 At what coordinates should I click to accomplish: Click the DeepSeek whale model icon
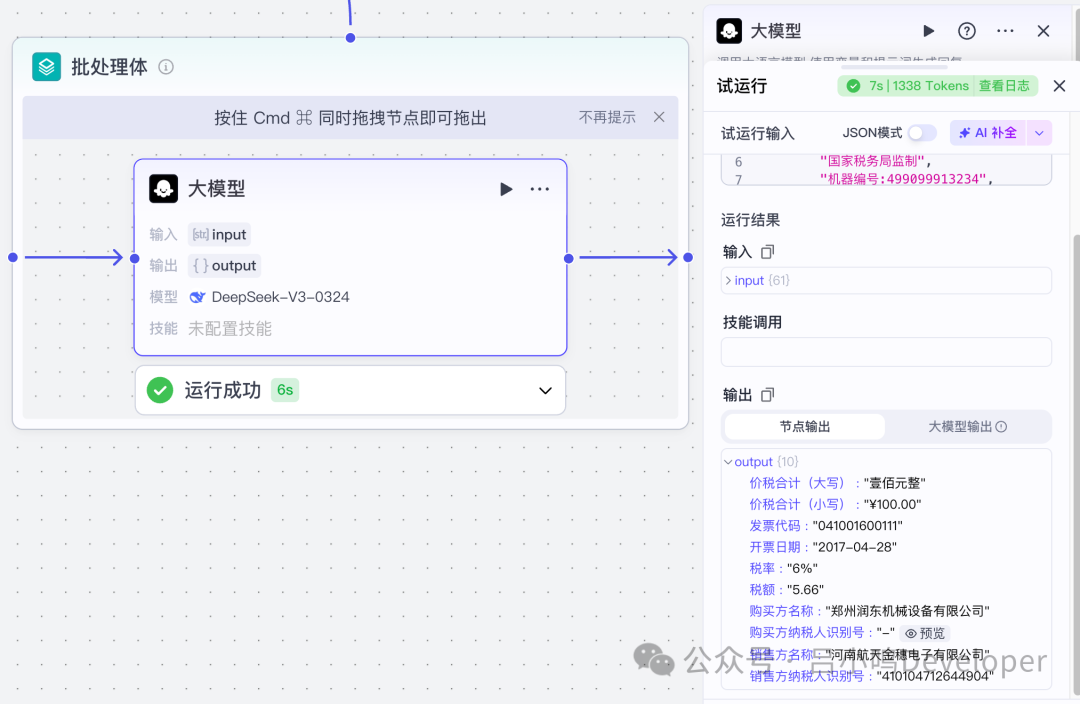[197, 297]
